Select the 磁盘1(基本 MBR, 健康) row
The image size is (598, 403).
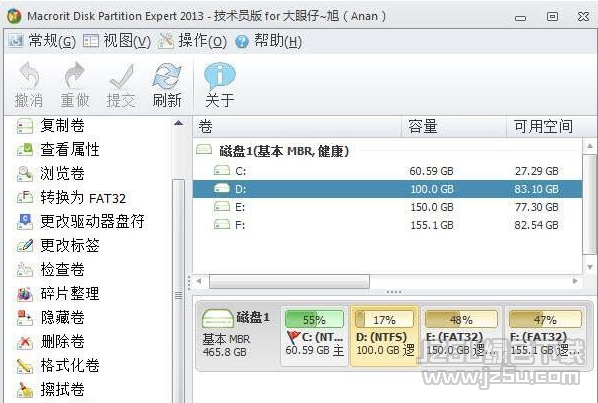388,151
